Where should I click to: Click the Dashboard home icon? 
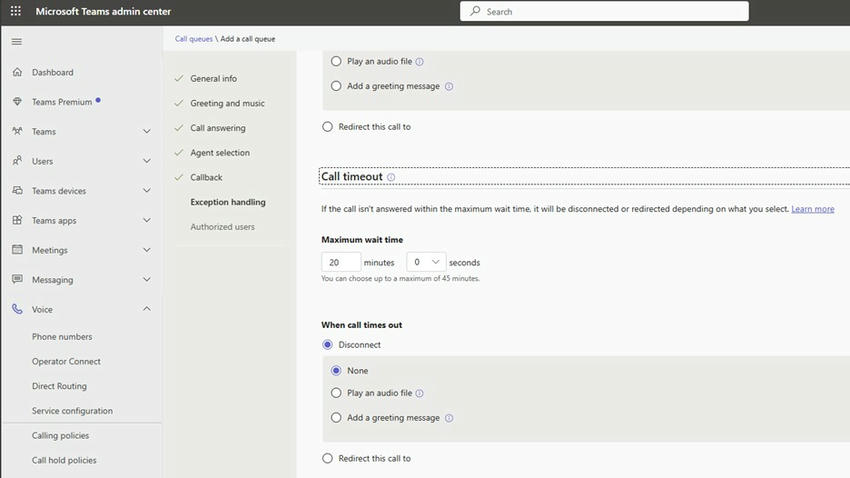[17, 72]
